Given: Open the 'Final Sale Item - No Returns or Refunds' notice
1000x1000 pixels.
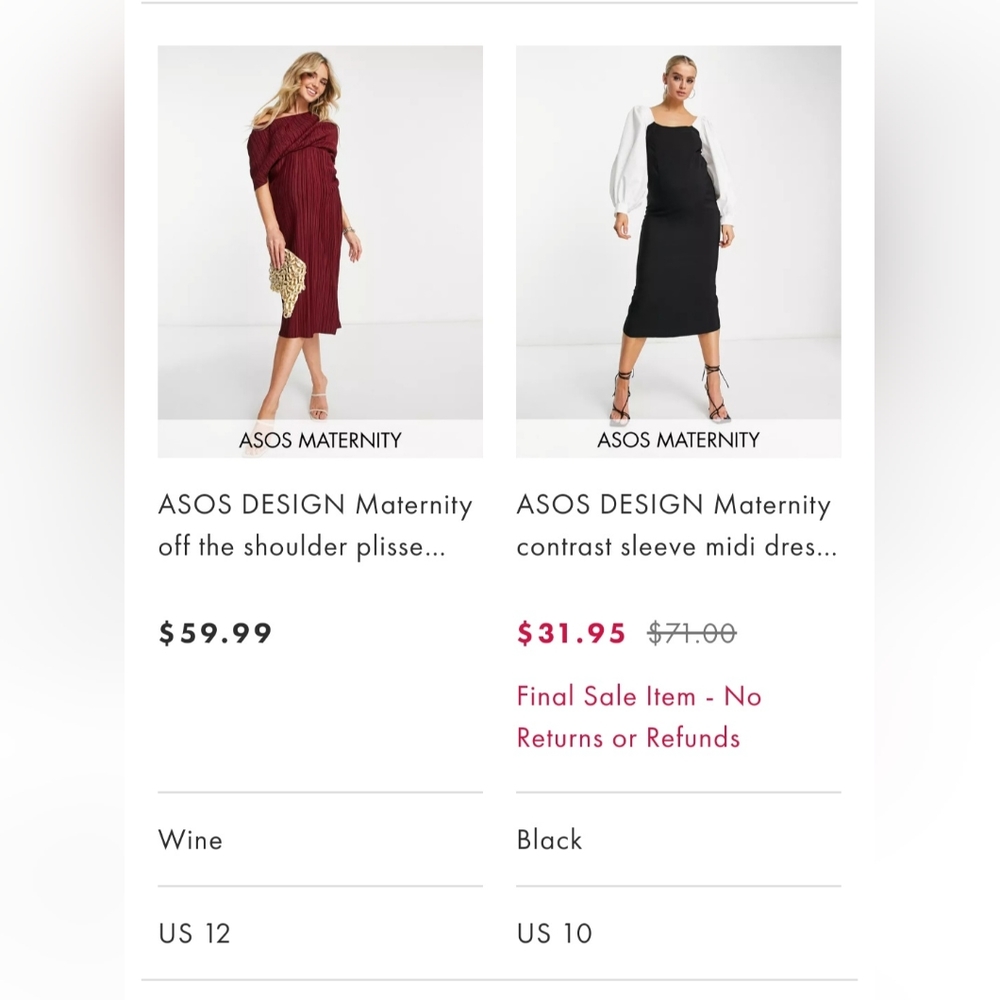Looking at the screenshot, I should pyautogui.click(x=638, y=716).
